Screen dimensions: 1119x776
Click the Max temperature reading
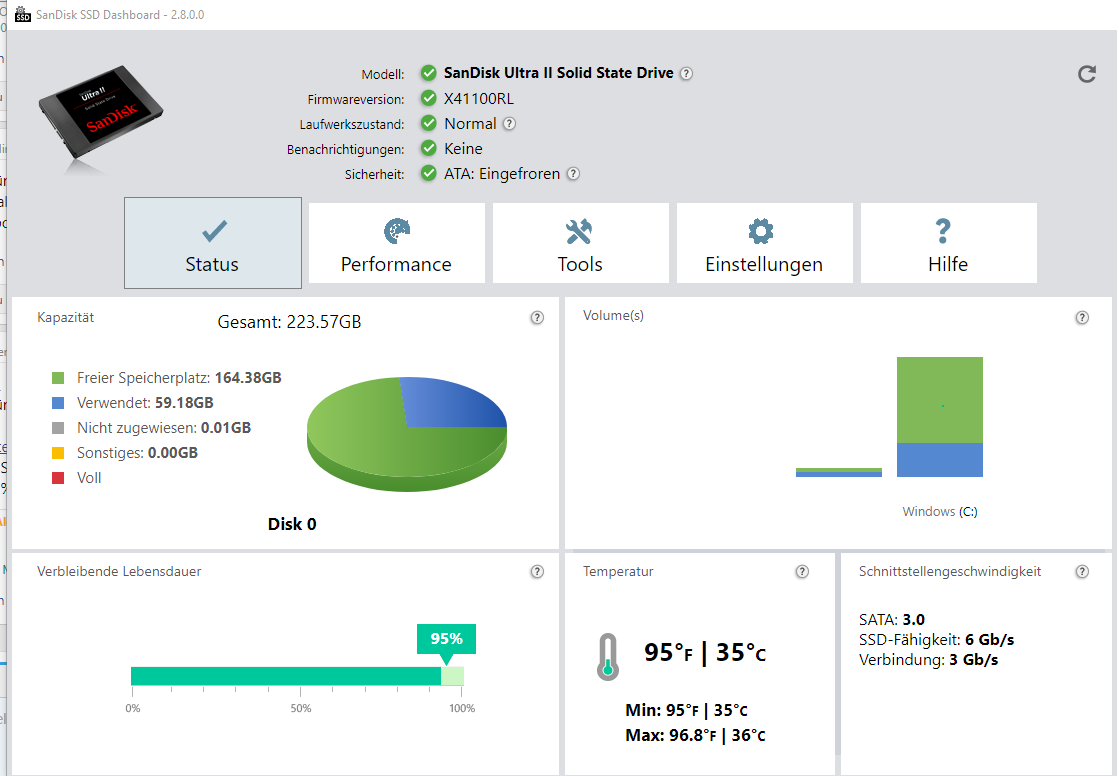point(695,735)
